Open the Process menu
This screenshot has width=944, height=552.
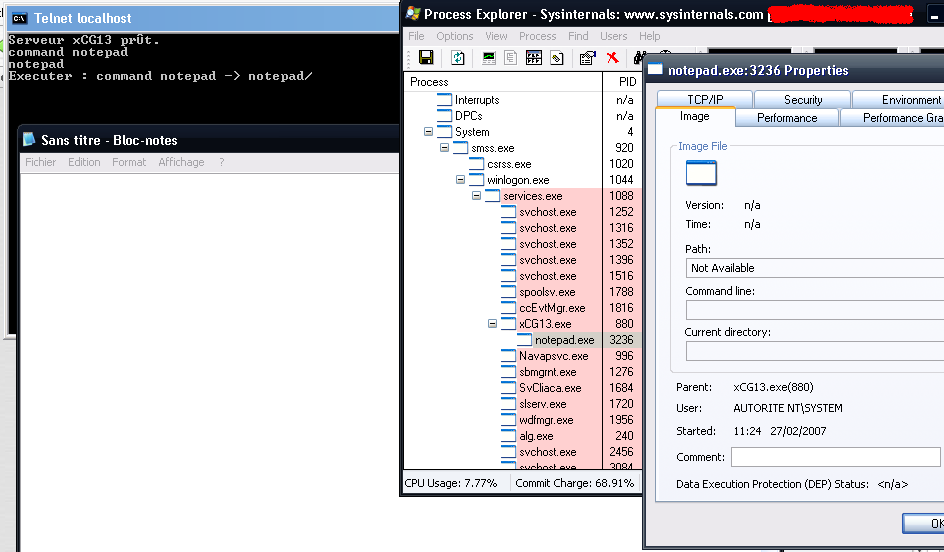point(538,36)
